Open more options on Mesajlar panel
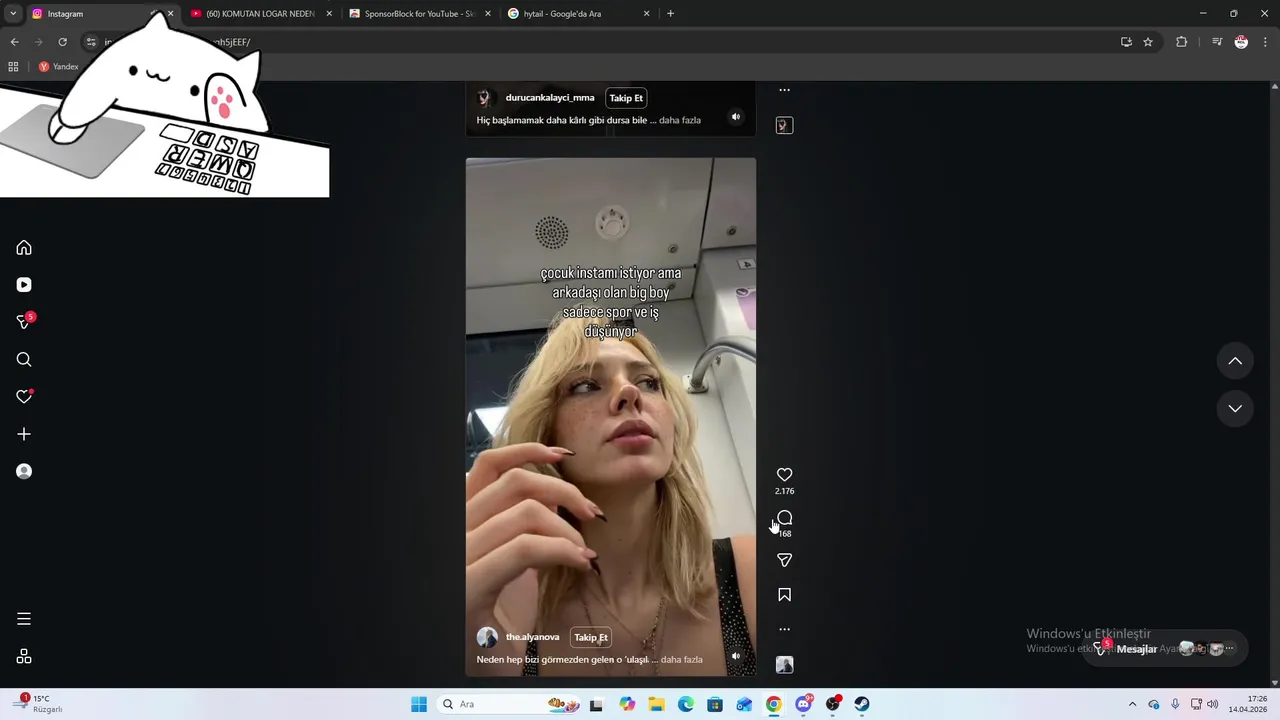Image resolution: width=1280 pixels, height=720 pixels. pos(1230,648)
